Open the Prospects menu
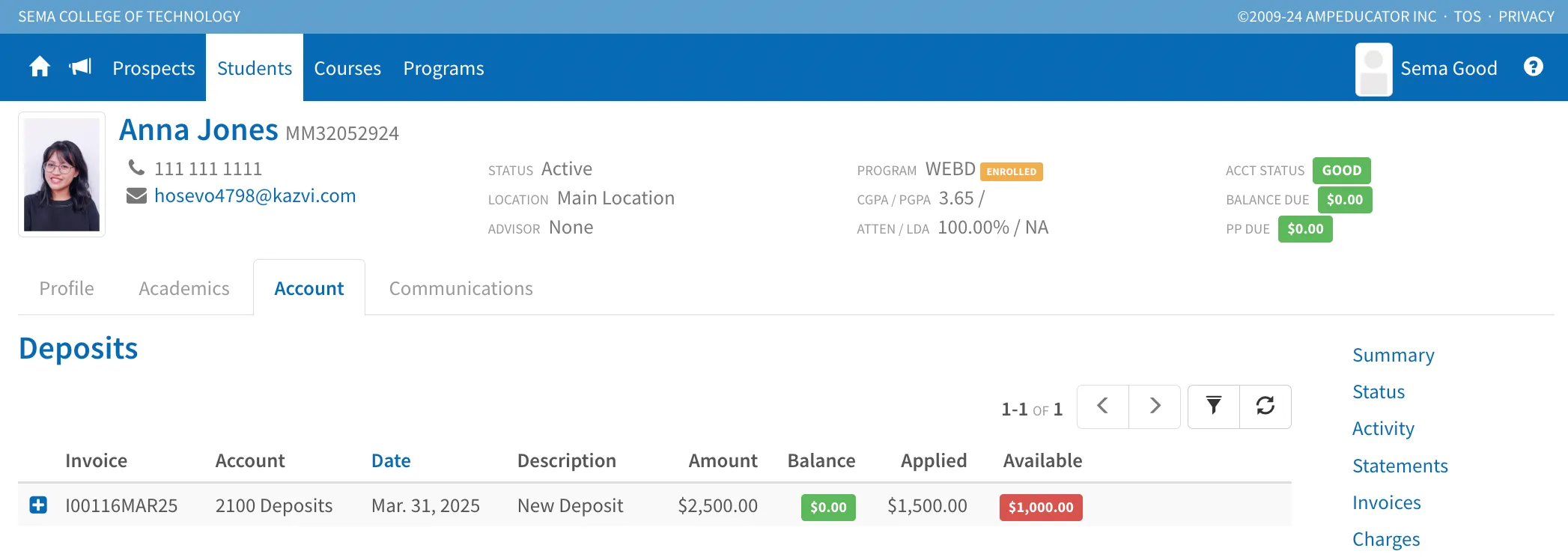 (x=154, y=68)
